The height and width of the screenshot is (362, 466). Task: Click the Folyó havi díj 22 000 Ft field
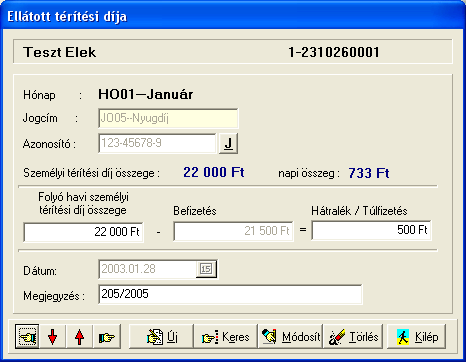(83, 232)
